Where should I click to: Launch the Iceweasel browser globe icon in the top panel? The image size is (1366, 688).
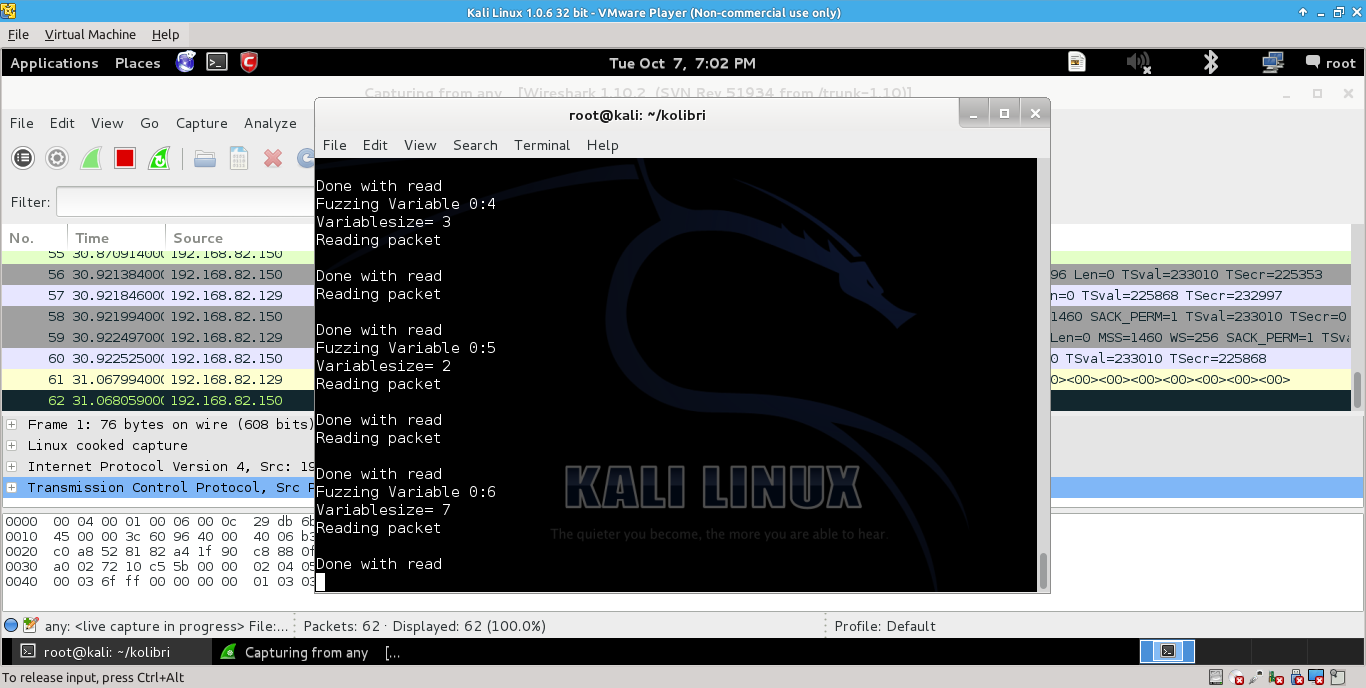coord(185,62)
